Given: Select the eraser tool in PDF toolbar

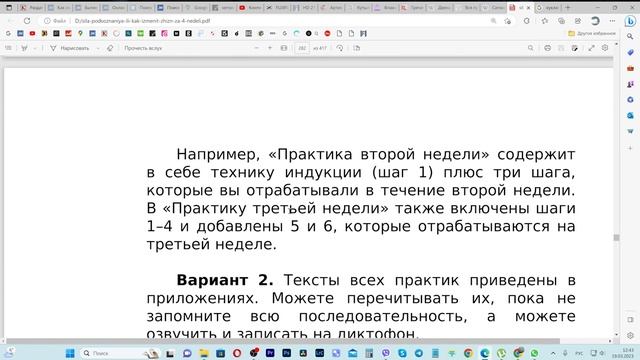Looking at the screenshot, I should click(x=110, y=48).
